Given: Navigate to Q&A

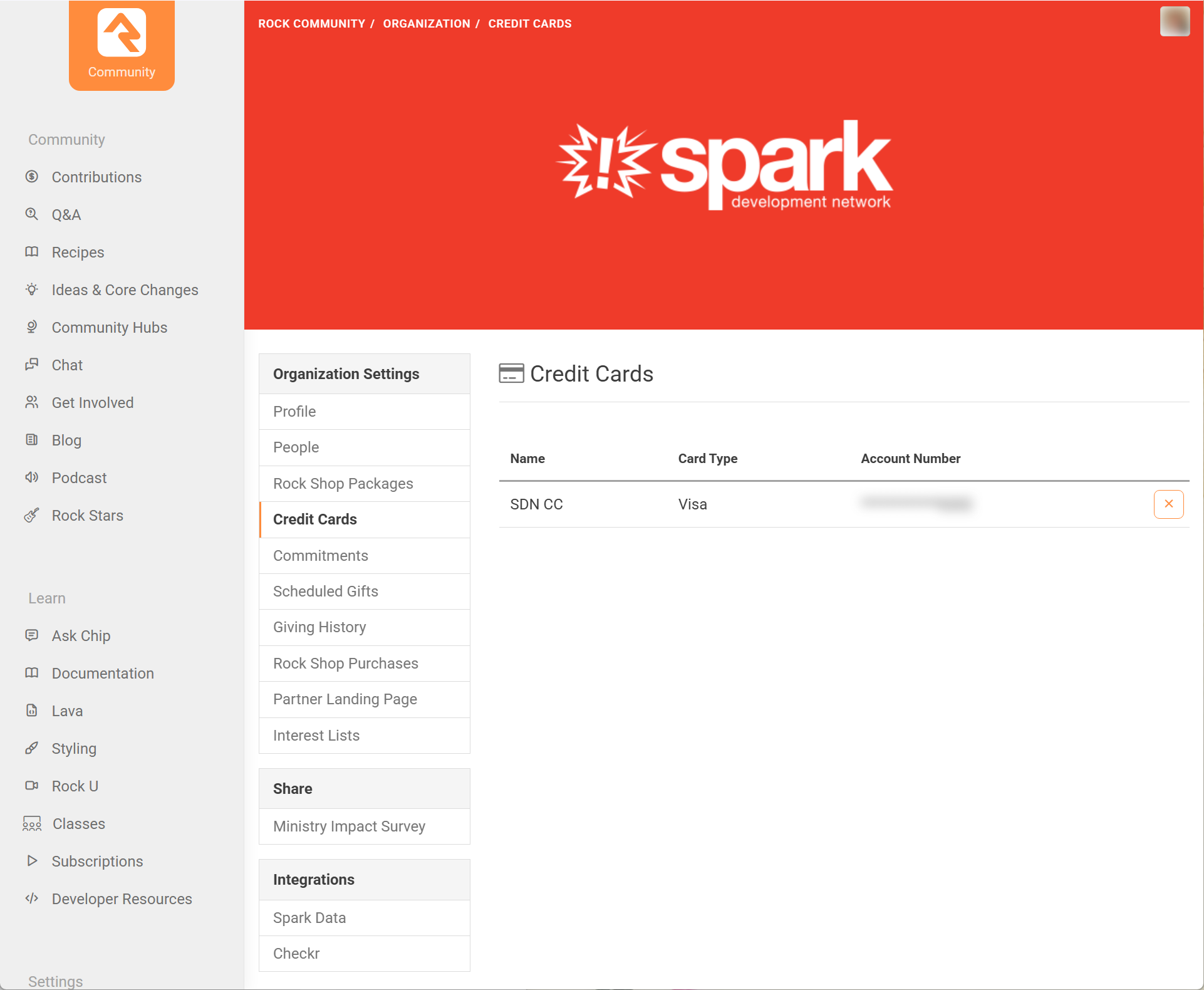Looking at the screenshot, I should click(x=66, y=215).
